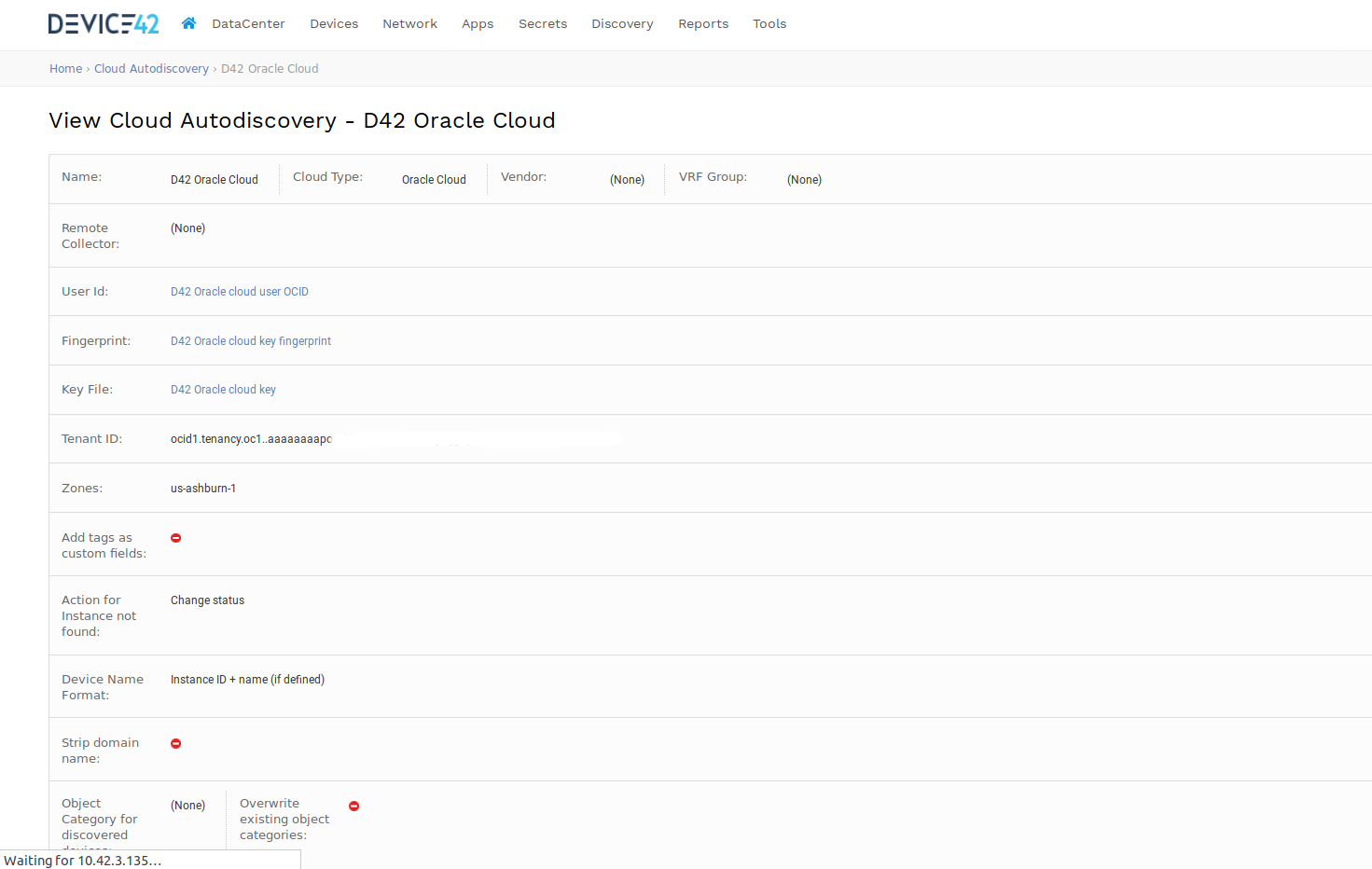This screenshot has width=1372, height=869.
Task: Click the Object Category (None) value
Action: (187, 806)
